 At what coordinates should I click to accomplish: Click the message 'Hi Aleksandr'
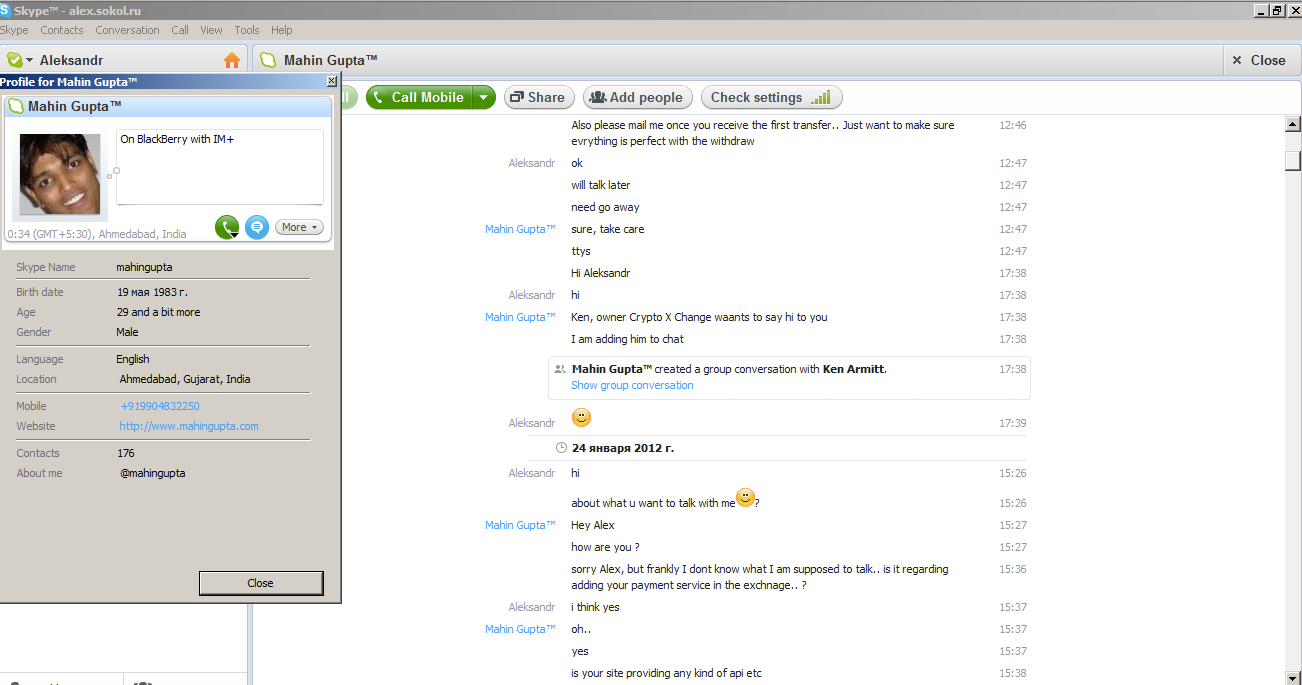point(601,273)
